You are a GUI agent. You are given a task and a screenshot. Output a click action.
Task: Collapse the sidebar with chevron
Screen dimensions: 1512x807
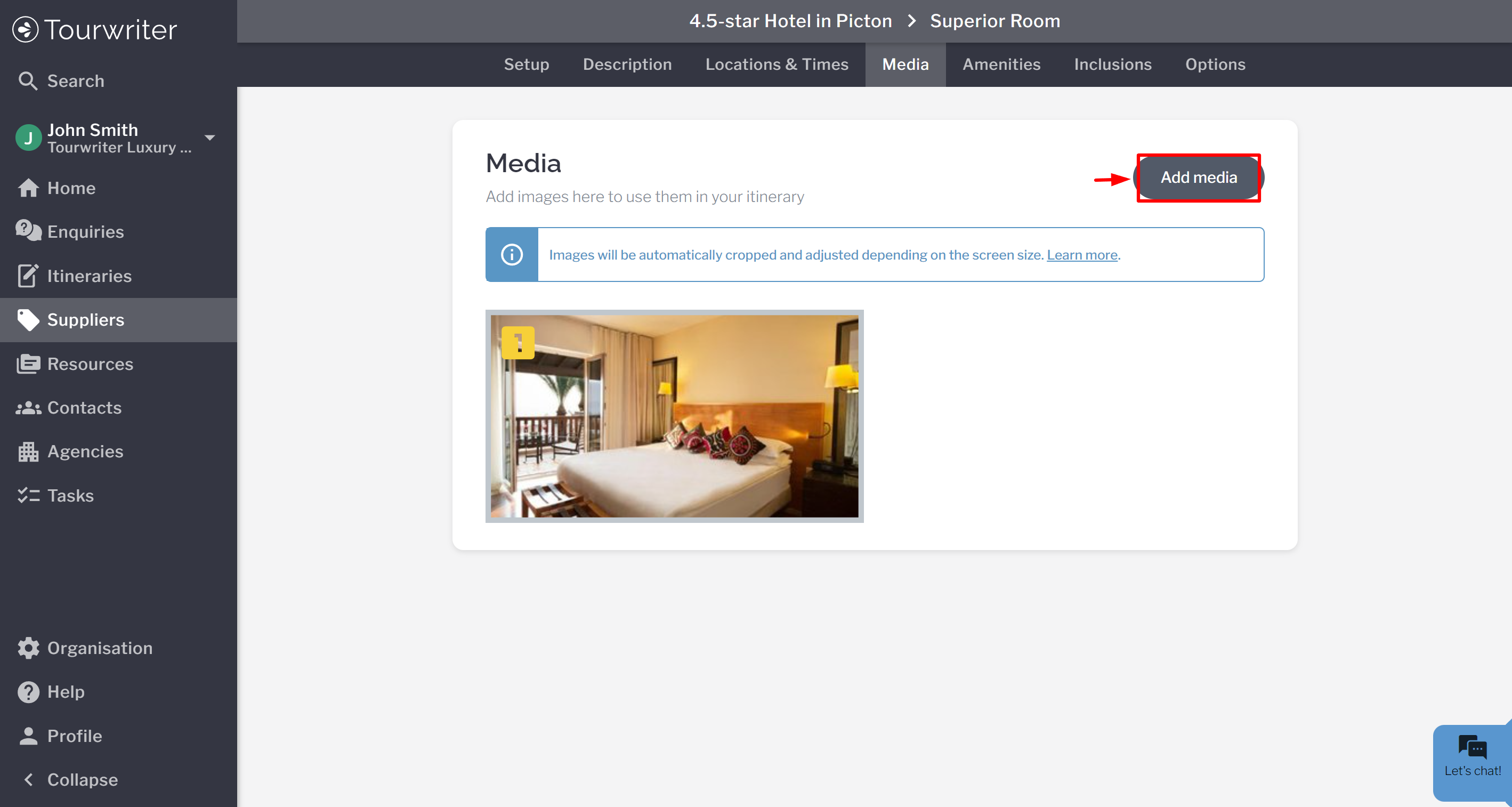point(28,779)
